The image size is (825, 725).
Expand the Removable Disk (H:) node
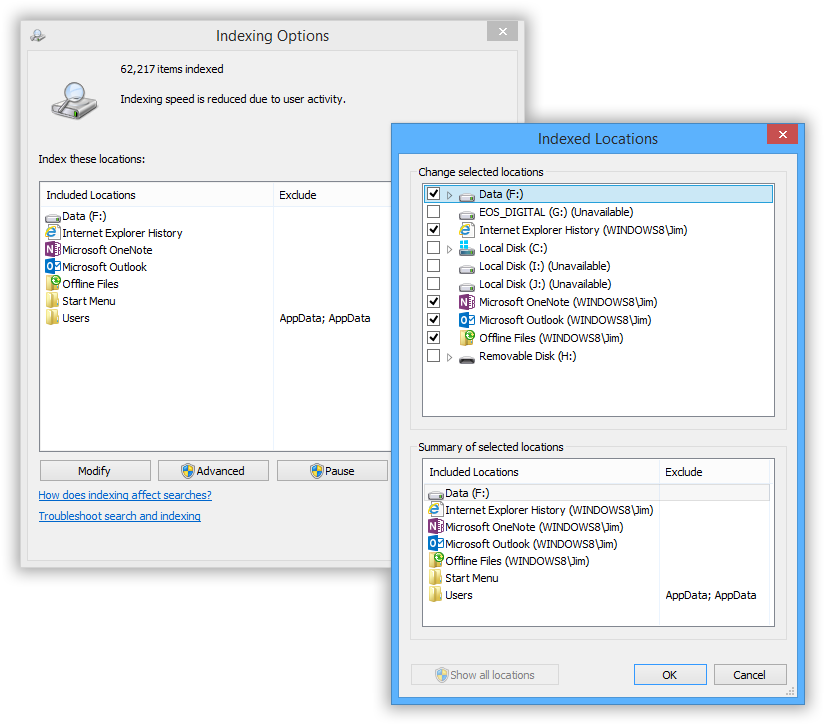point(449,355)
